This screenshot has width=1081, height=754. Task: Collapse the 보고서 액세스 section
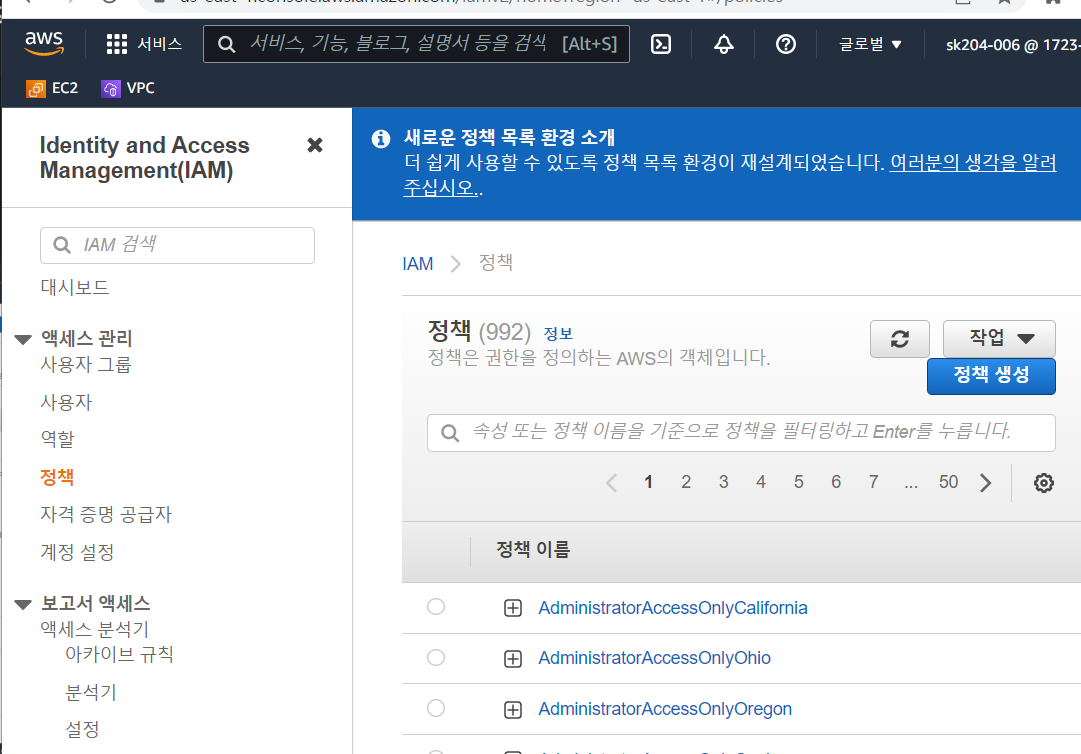pyautogui.click(x=23, y=604)
